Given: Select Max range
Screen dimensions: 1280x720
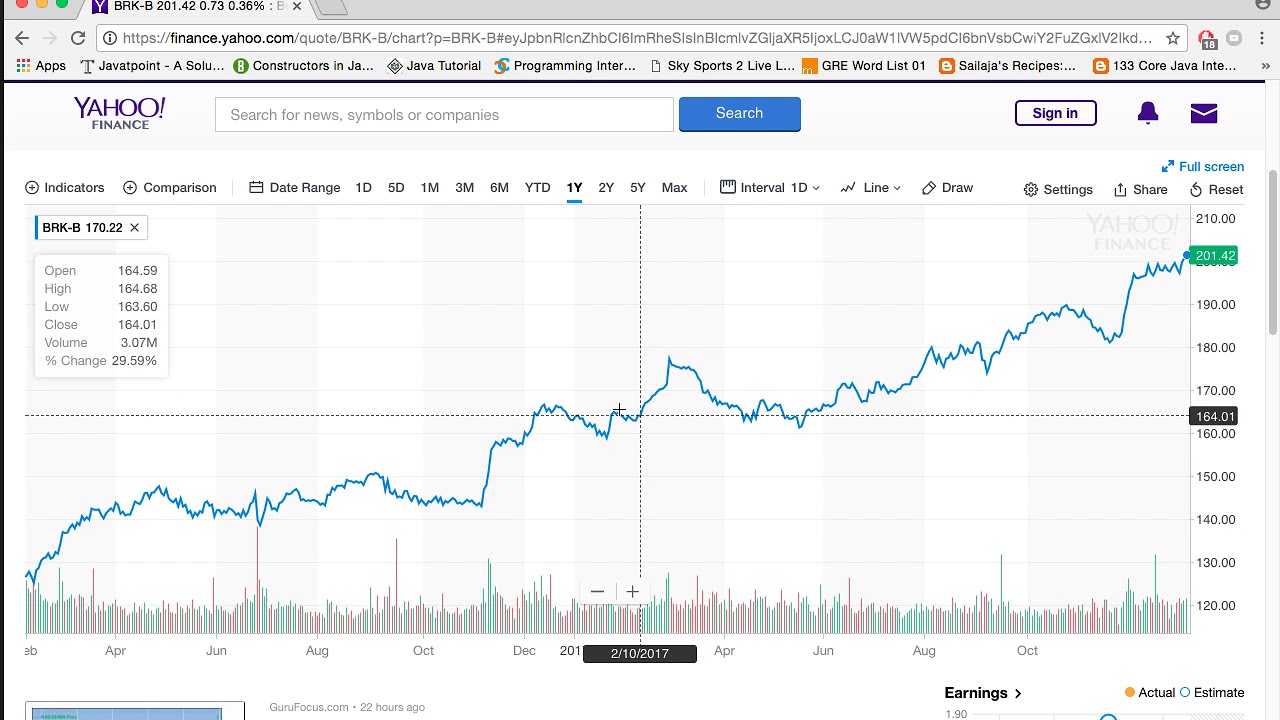Looking at the screenshot, I should (674, 188).
